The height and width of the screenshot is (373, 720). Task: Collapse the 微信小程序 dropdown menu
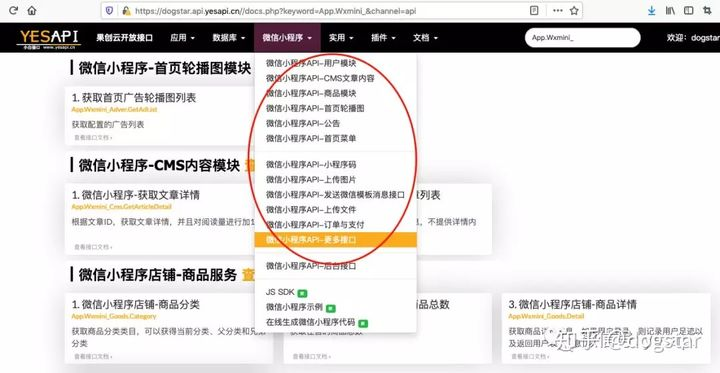[x=287, y=38]
